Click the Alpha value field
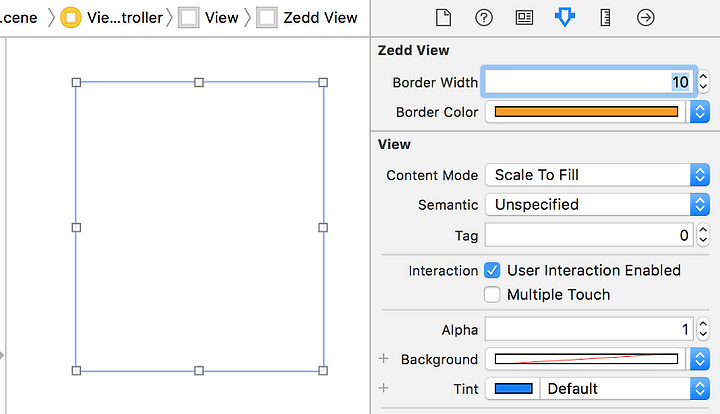Image resolution: width=720 pixels, height=414 pixels. [590, 329]
